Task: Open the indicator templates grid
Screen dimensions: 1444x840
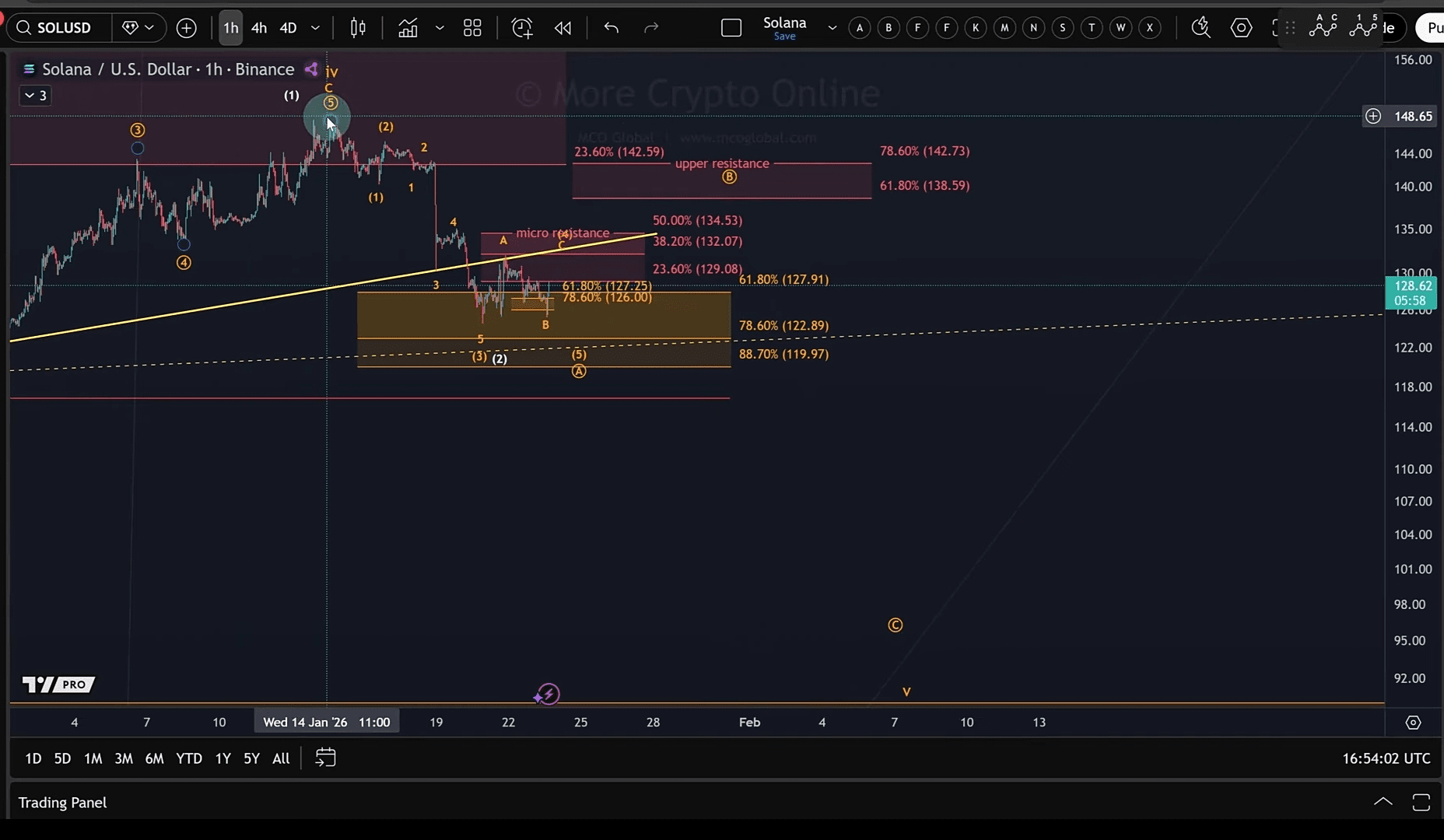Action: tap(472, 28)
